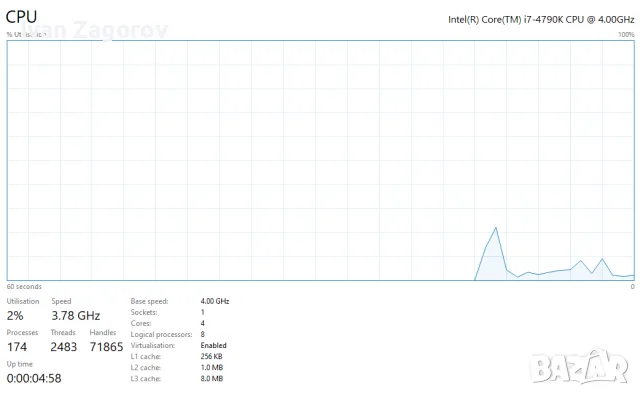Click the CPU utilisation graph
Viewport: 640px width, 396px height.
pos(320,160)
